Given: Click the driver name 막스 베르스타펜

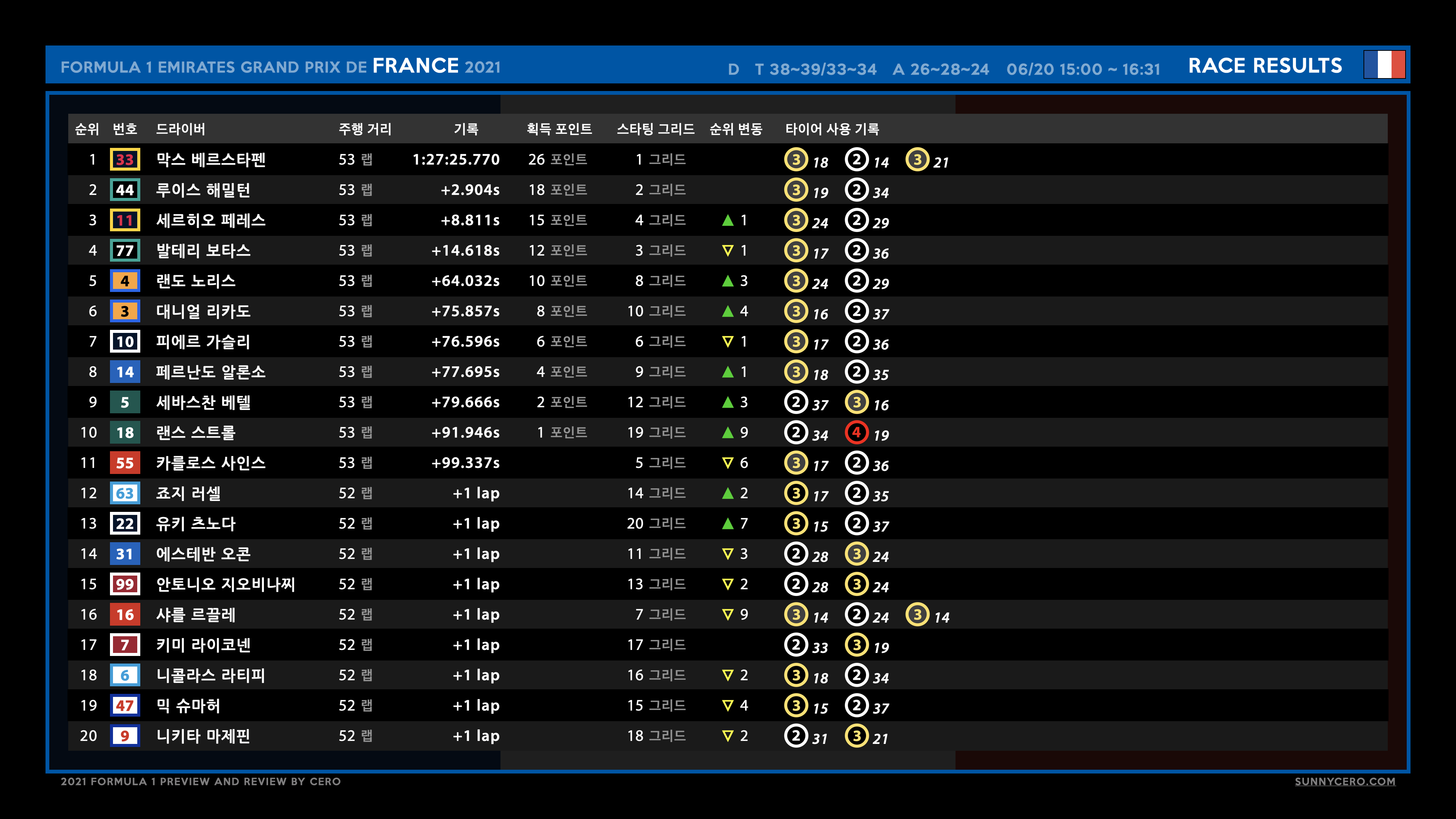Looking at the screenshot, I should tap(211, 159).
